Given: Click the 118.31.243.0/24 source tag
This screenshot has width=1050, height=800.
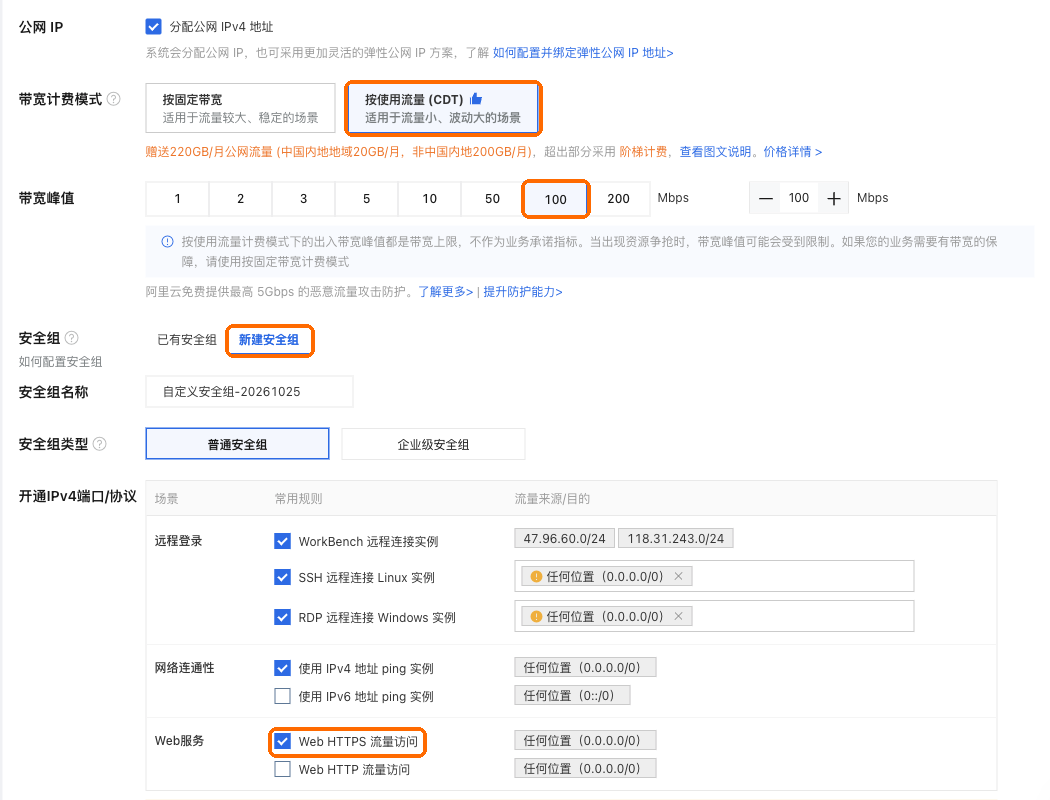Looking at the screenshot, I should [x=676, y=538].
